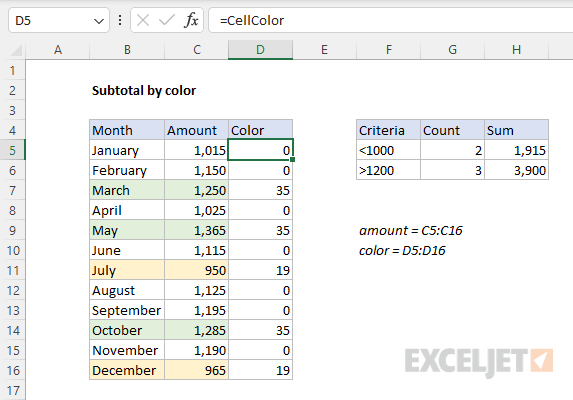573x400 pixels.
Task: Click the Color value 19 in July row
Action: point(261,270)
